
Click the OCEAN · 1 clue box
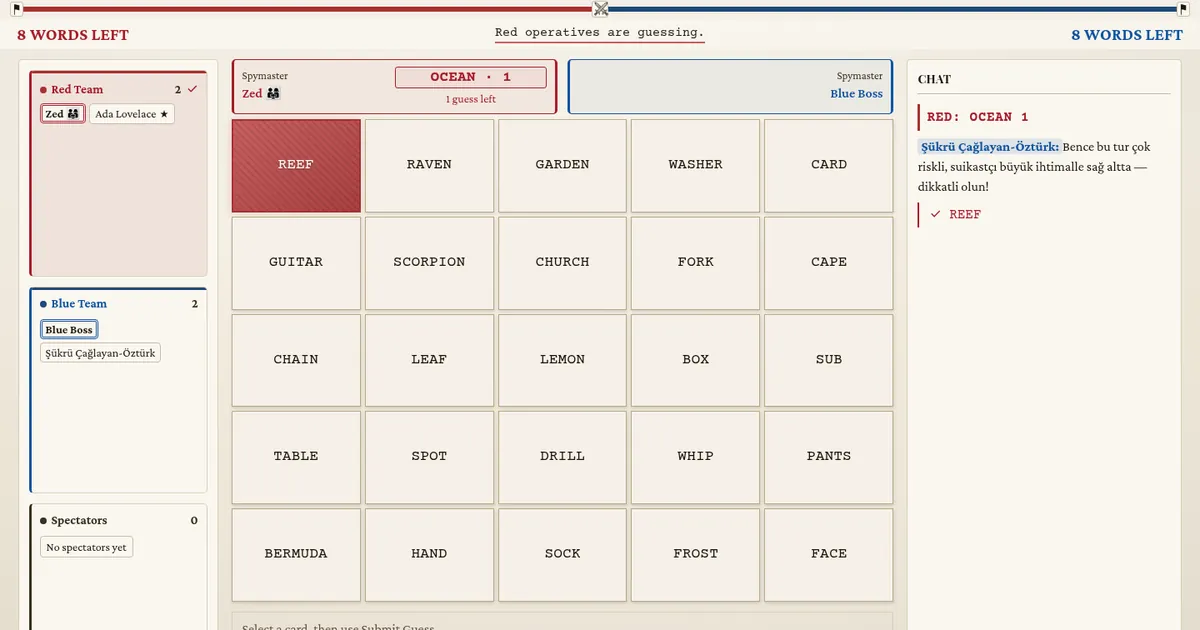pos(471,77)
